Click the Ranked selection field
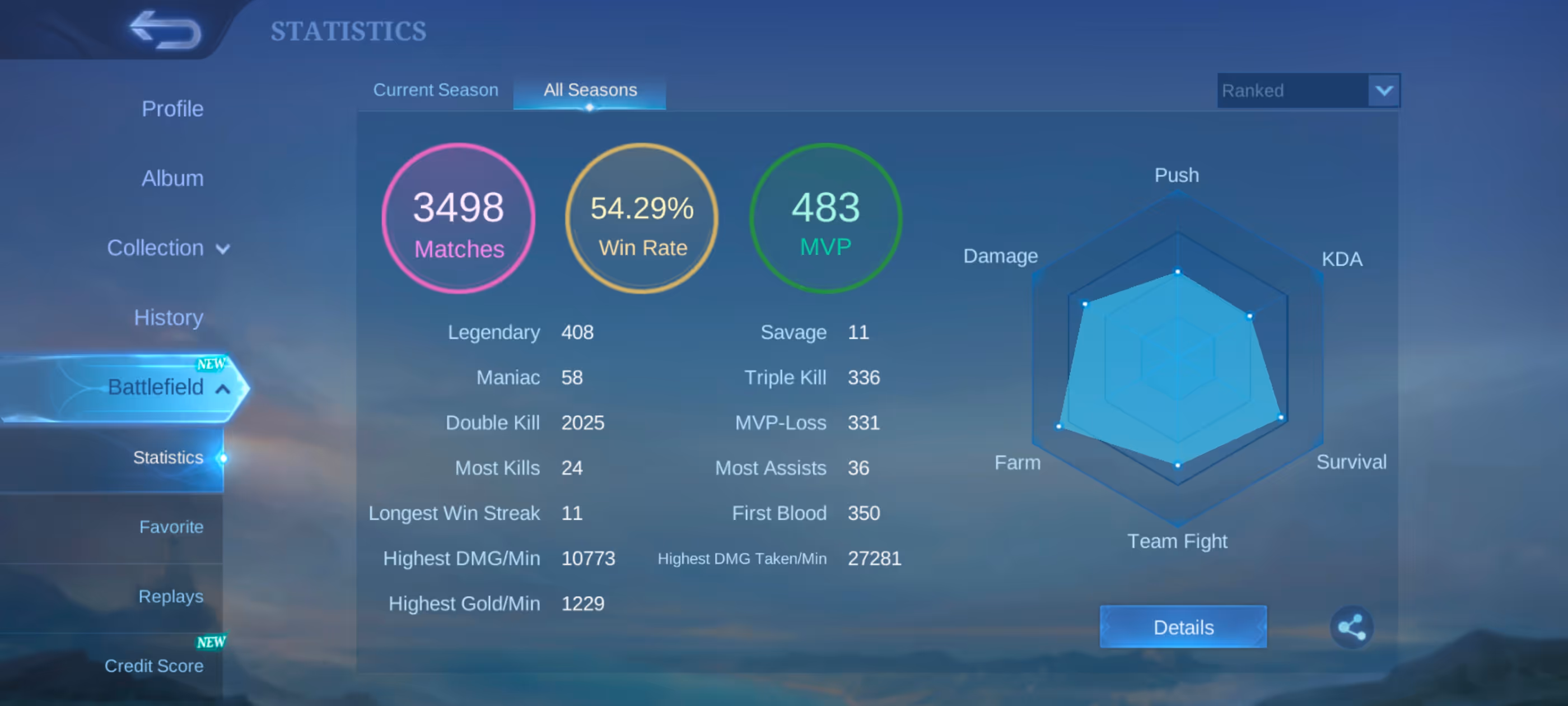The width and height of the screenshot is (1568, 706). tap(1292, 91)
